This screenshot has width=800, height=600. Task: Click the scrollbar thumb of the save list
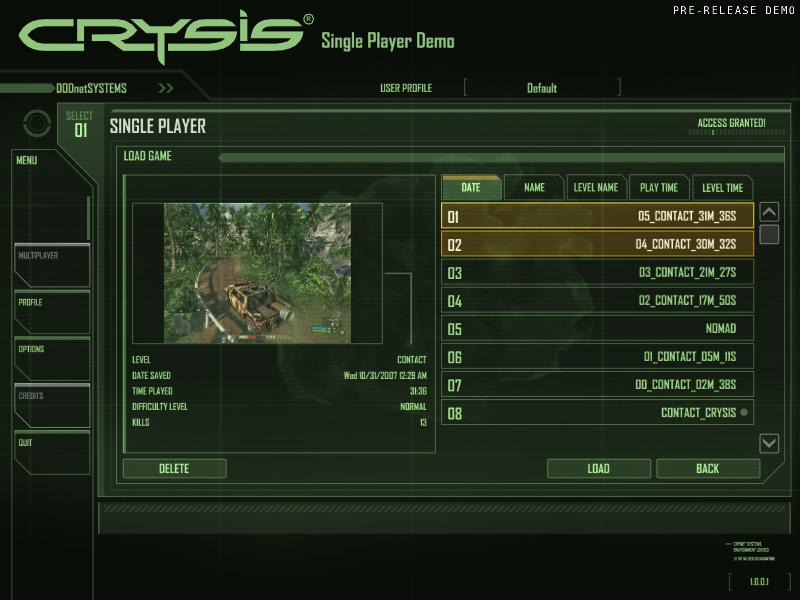pyautogui.click(x=769, y=235)
